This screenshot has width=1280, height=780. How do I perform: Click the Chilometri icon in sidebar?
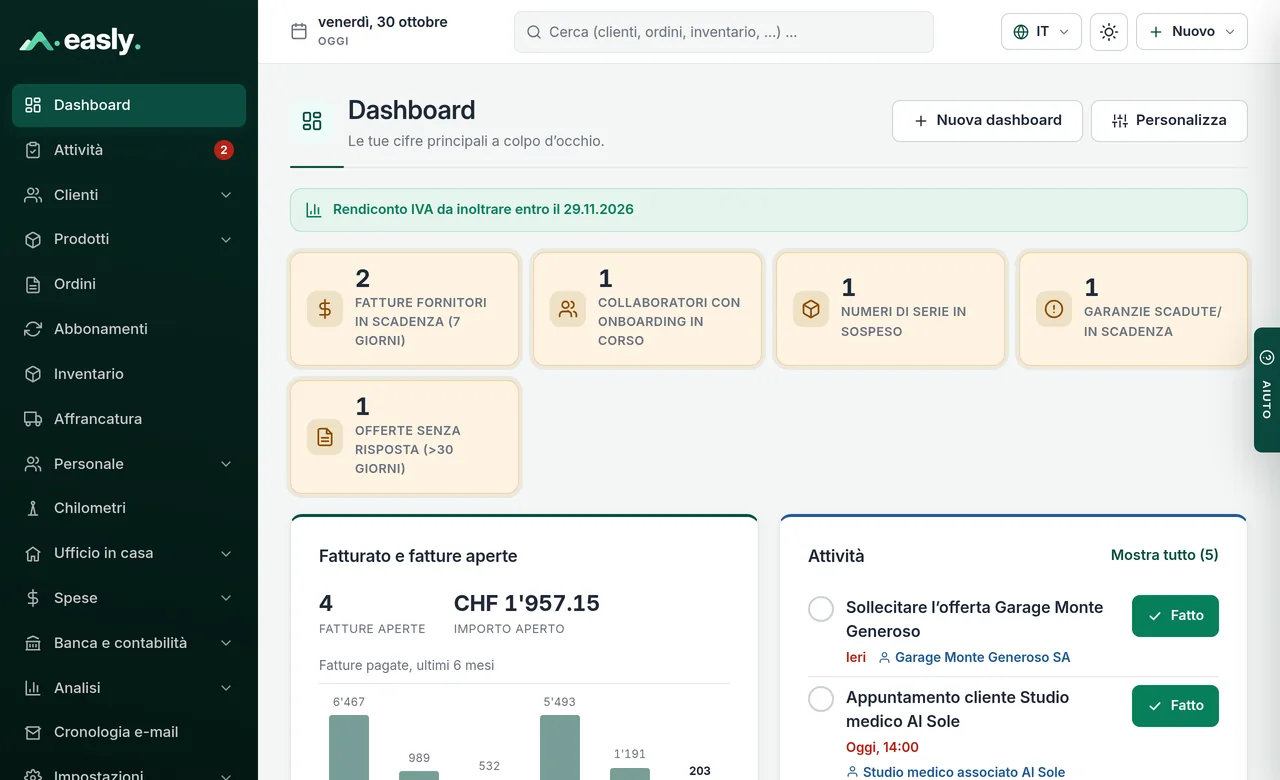pyautogui.click(x=33, y=508)
